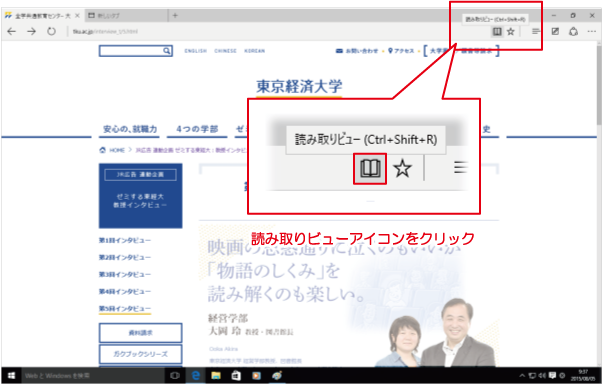Image resolution: width=602 pixels, height=384 pixels.
Task: Show hidden tray icons chevron
Action: pyautogui.click(x=522, y=376)
